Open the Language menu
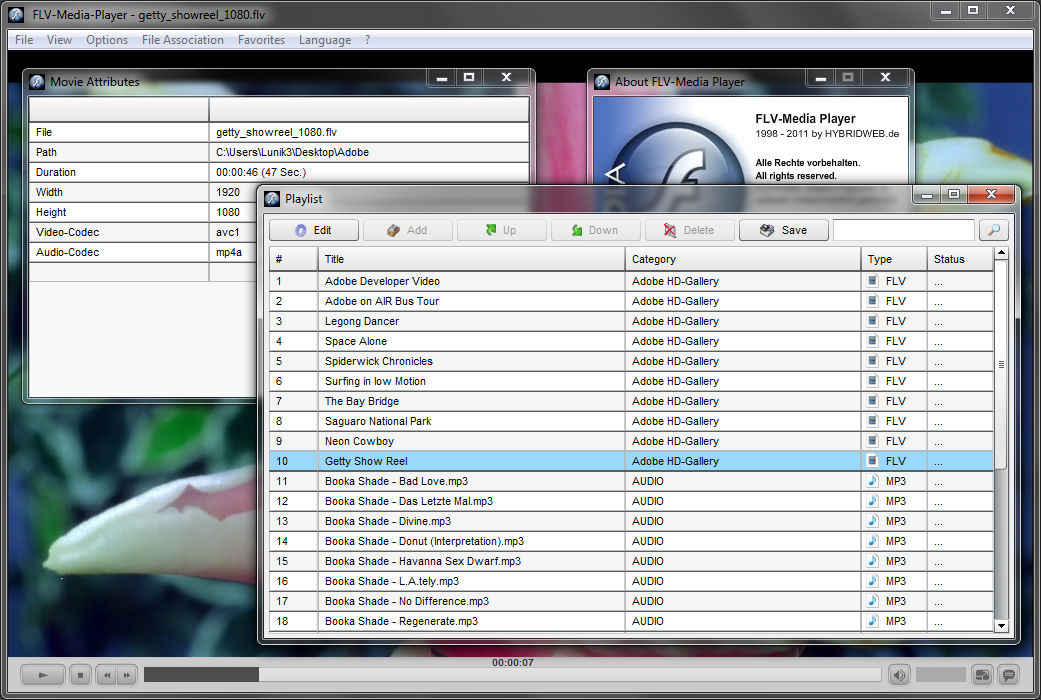This screenshot has height=700, width=1041. tap(325, 40)
